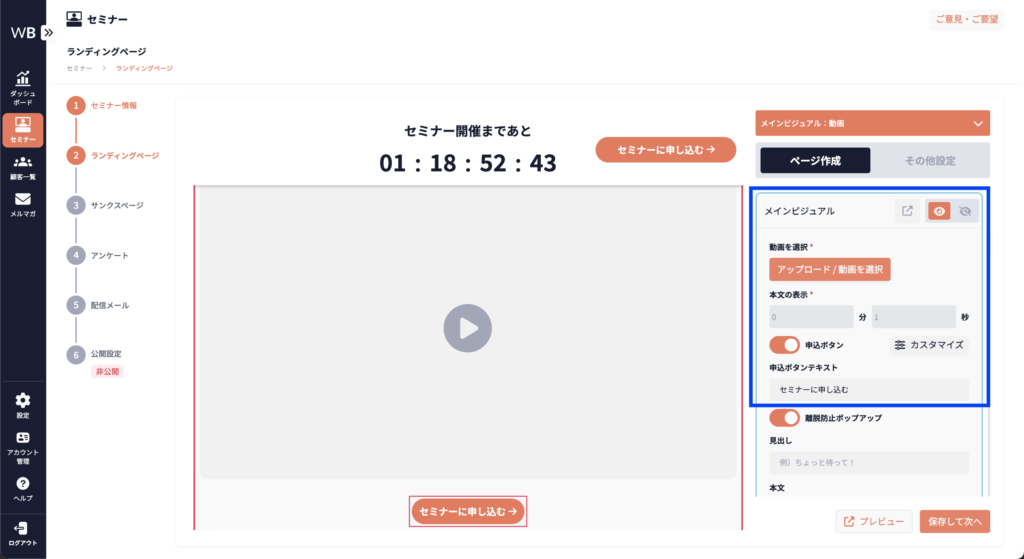Open the customer list sidebar icon
The image size is (1024, 559).
coord(22,163)
